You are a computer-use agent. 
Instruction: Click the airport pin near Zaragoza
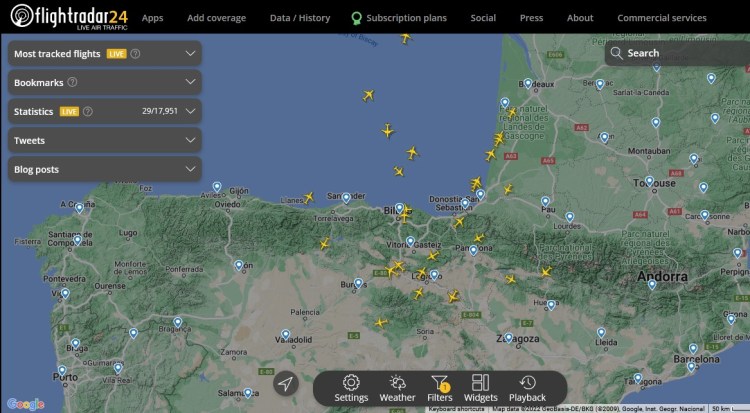pos(509,339)
